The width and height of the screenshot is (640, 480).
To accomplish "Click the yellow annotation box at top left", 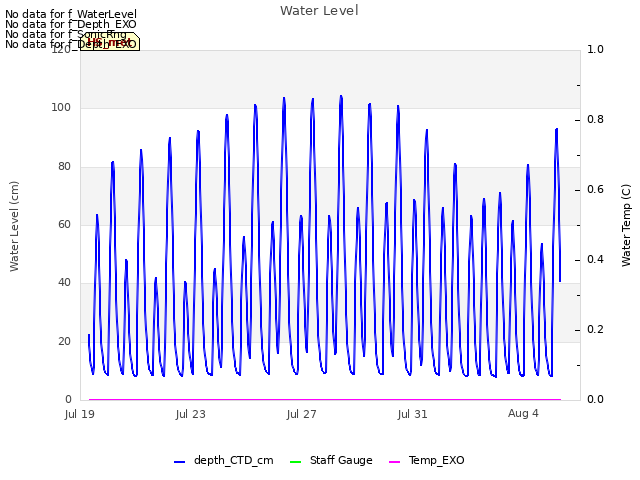I will click(x=110, y=42).
